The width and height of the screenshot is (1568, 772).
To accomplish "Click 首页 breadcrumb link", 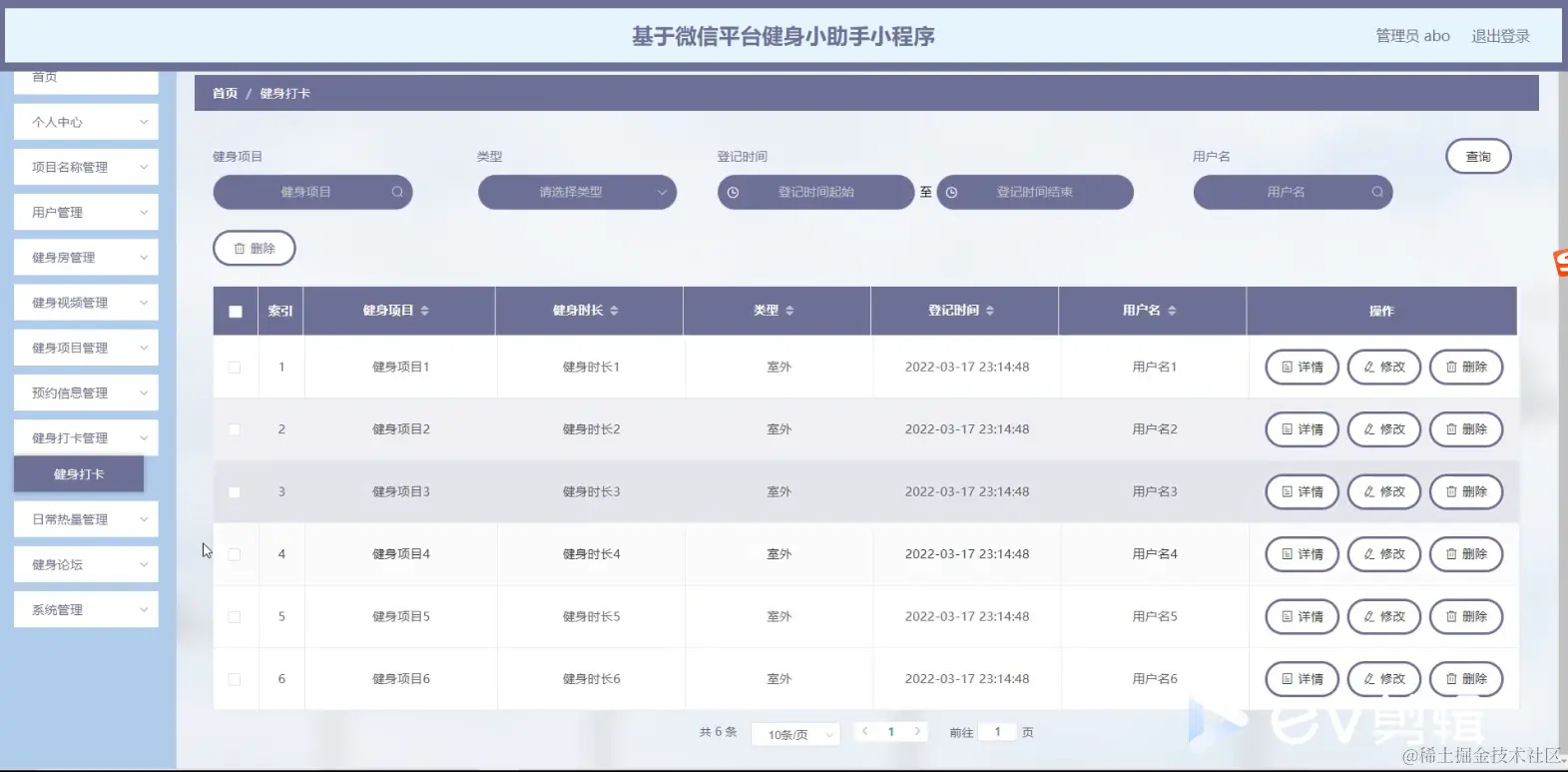I will pyautogui.click(x=225, y=93).
